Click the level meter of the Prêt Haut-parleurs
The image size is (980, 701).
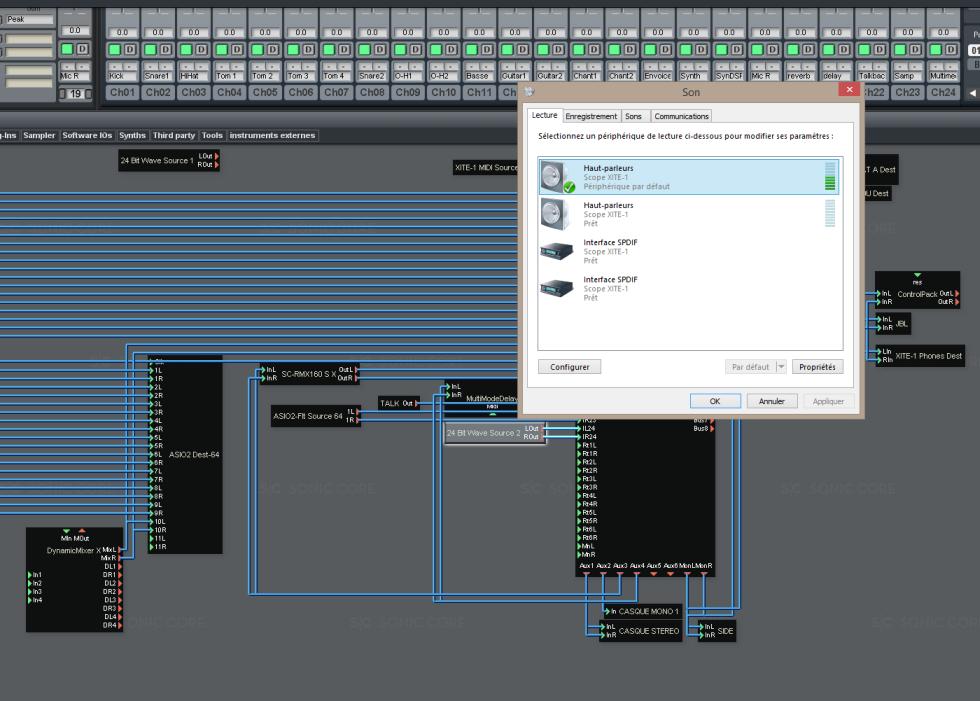(830, 213)
